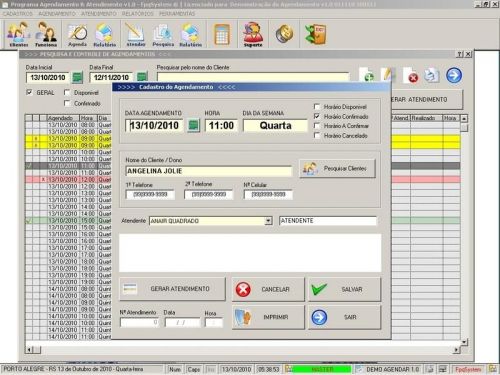
Task: Click the GERAR ATENDIMENTO button in dialog
Action: (172, 289)
